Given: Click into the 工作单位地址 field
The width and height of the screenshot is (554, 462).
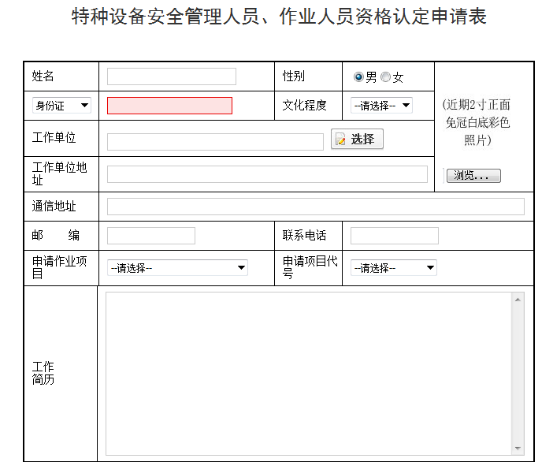Looking at the screenshot, I should click(267, 174).
